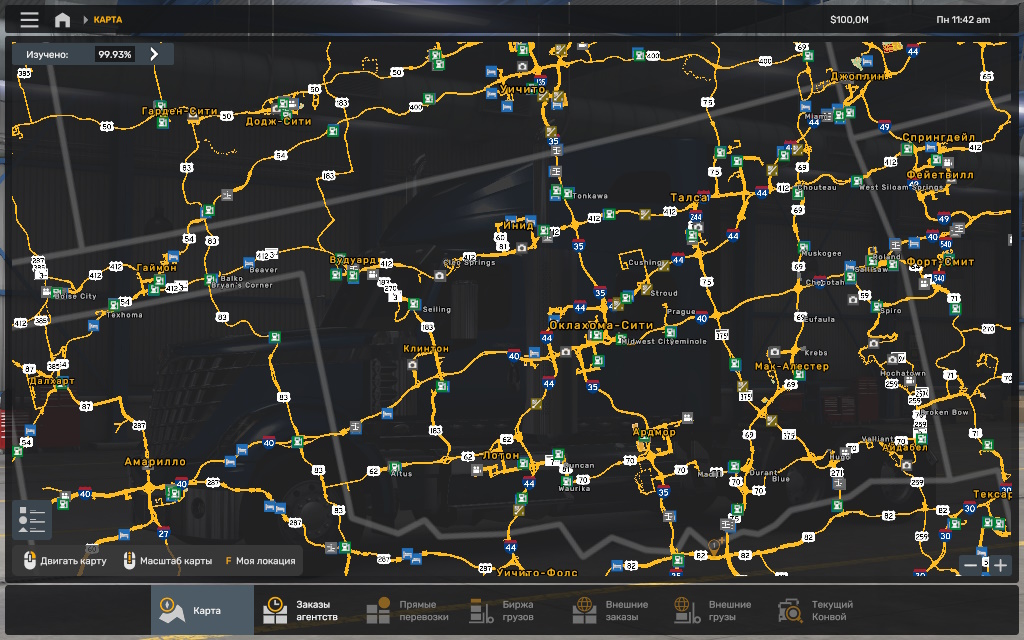Expand the explored percentage panel arrow
1024x640 pixels.
point(154,55)
